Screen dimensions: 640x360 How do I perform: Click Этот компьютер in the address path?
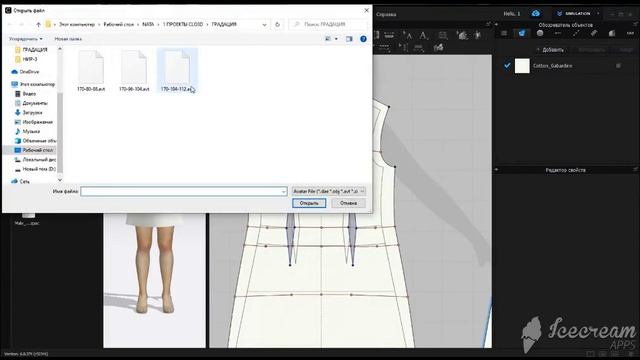(x=77, y=24)
